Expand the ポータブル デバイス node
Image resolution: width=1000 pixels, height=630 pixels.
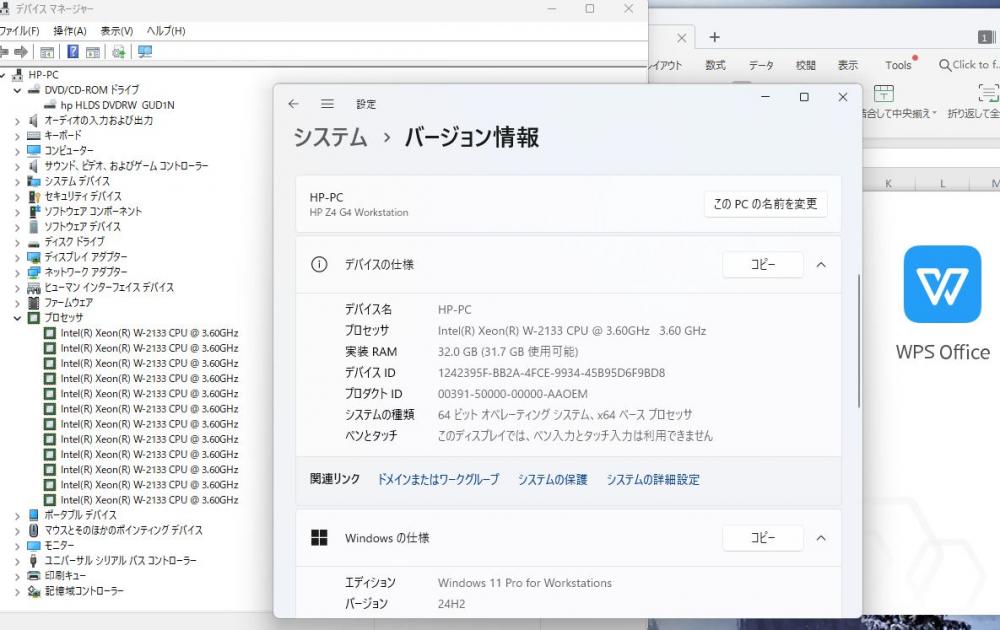click(17, 515)
